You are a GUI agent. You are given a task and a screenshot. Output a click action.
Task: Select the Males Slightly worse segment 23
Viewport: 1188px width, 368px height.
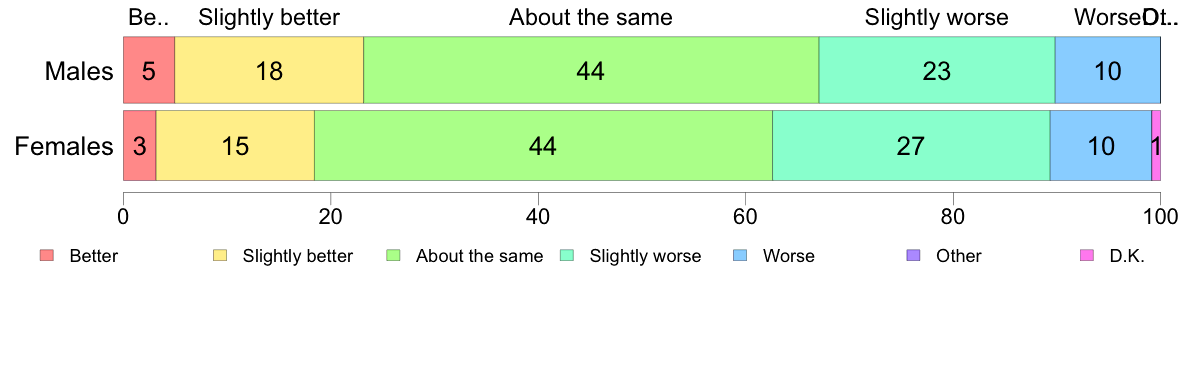937,70
